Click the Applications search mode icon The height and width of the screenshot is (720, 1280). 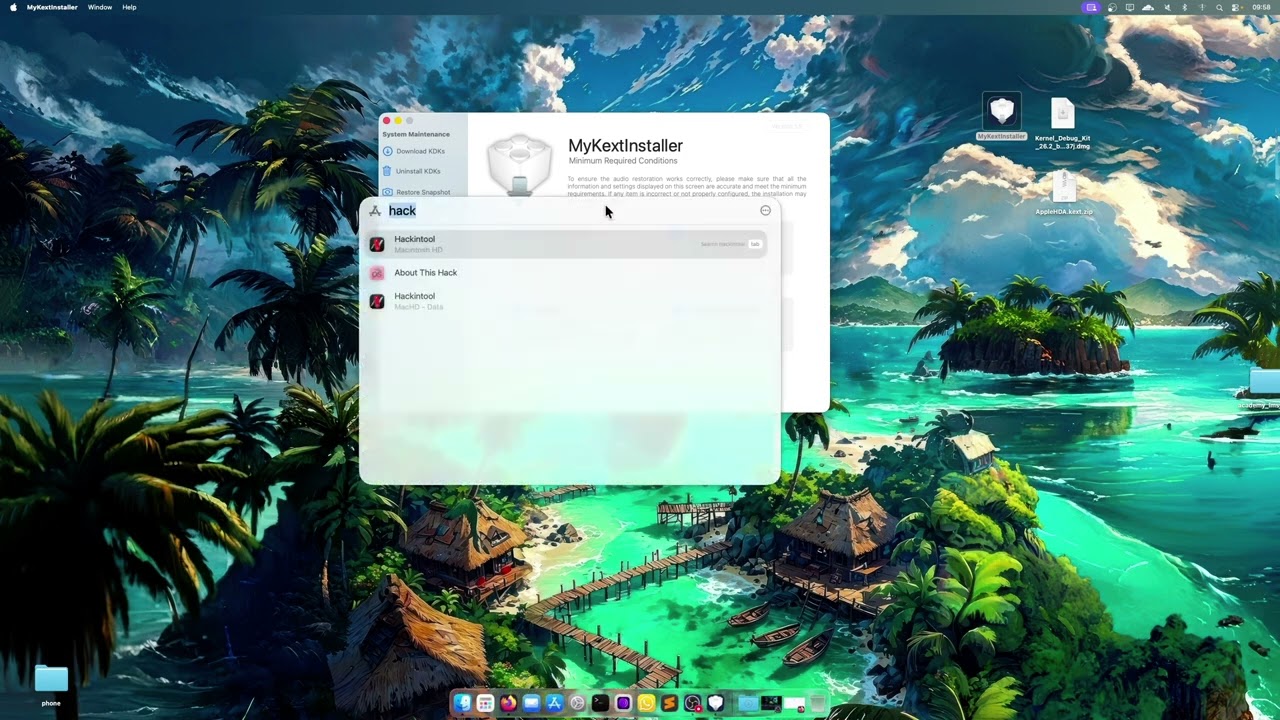click(375, 211)
